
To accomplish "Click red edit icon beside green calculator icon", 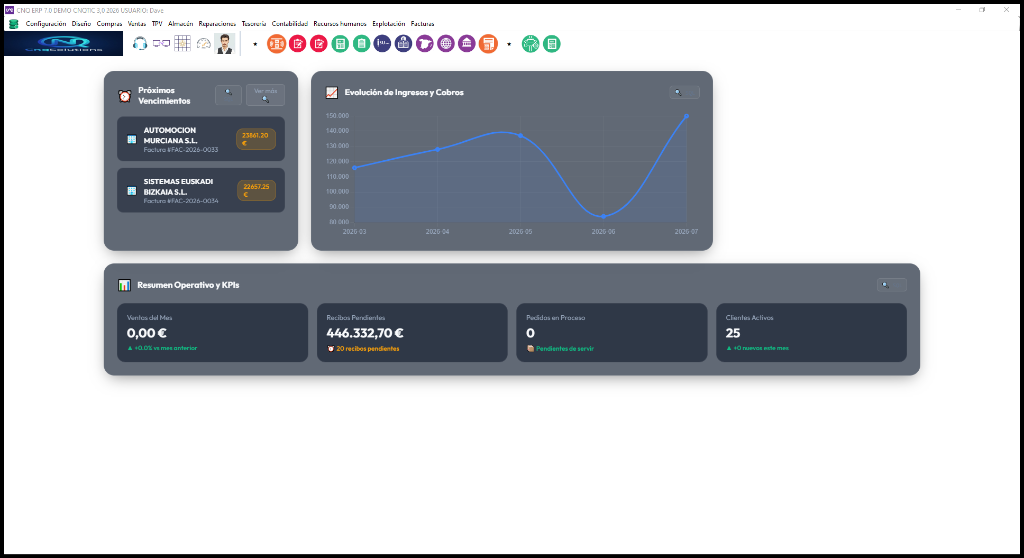I will coord(319,44).
